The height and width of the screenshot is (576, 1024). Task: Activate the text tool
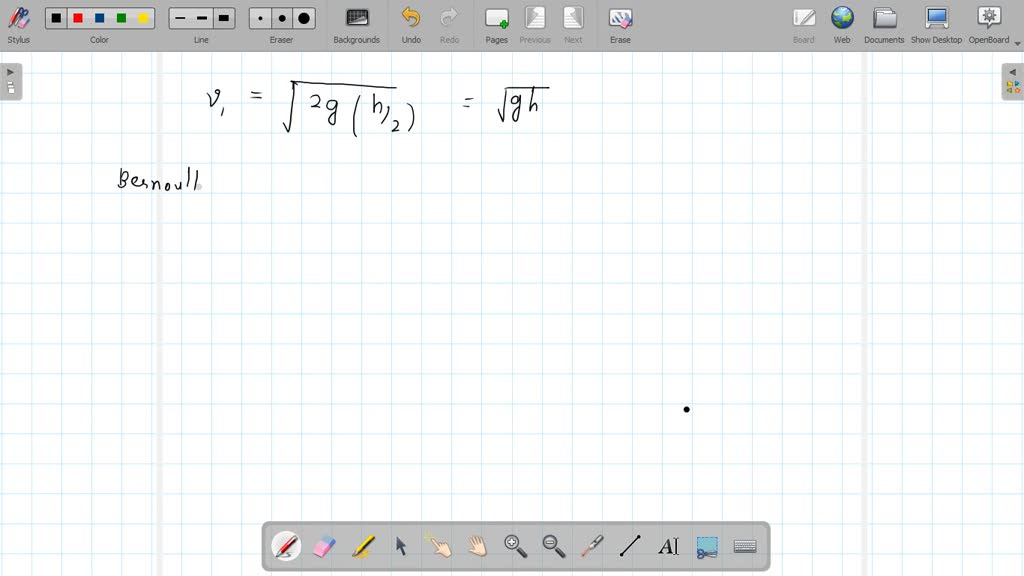pos(668,547)
